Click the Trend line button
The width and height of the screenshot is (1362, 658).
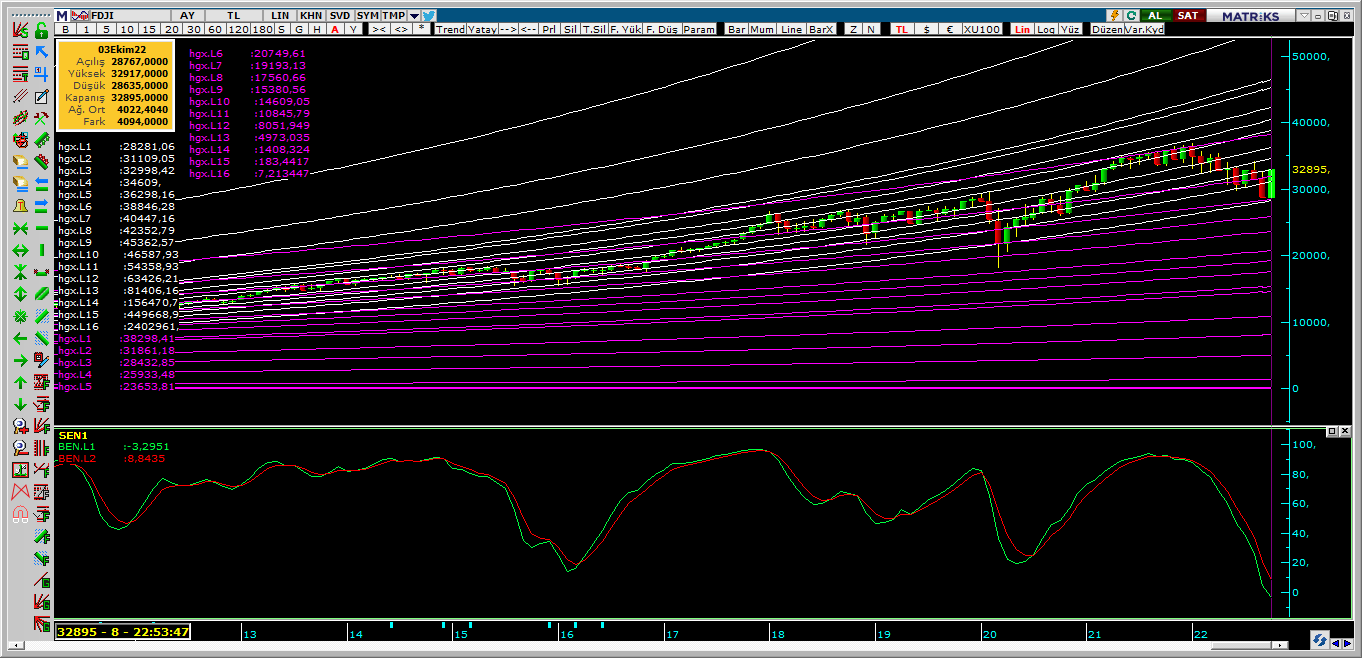point(450,29)
